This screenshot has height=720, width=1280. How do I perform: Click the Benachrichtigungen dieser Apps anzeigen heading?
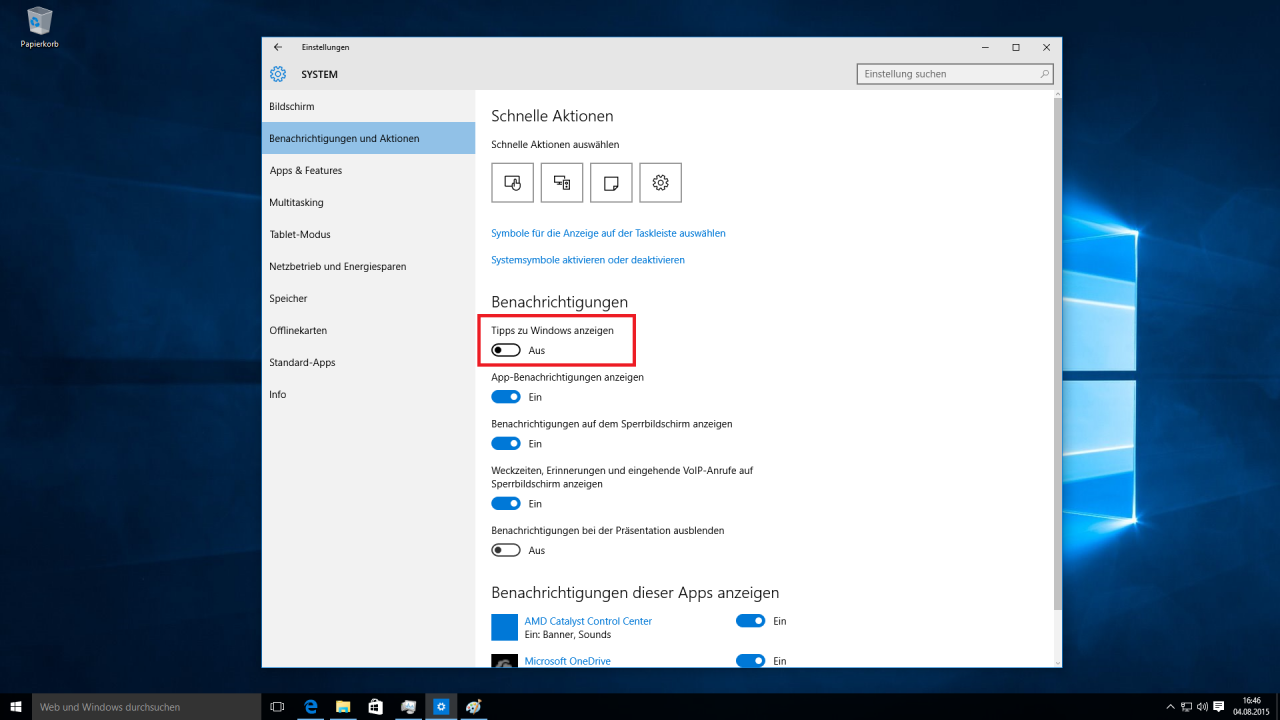[635, 592]
